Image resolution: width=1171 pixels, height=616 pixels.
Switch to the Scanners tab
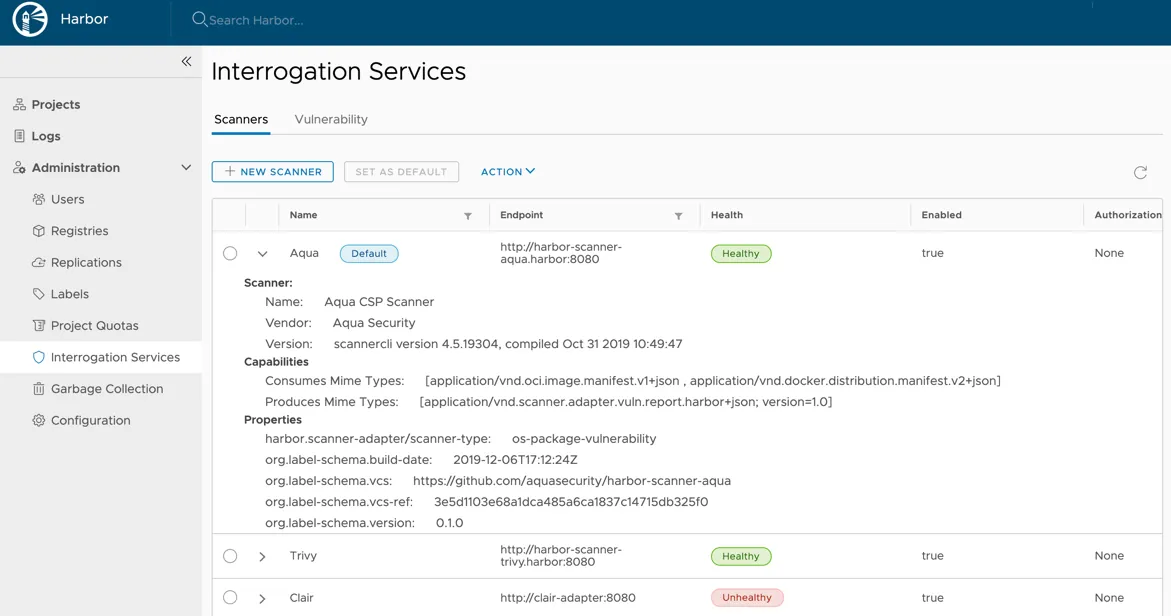click(240, 119)
